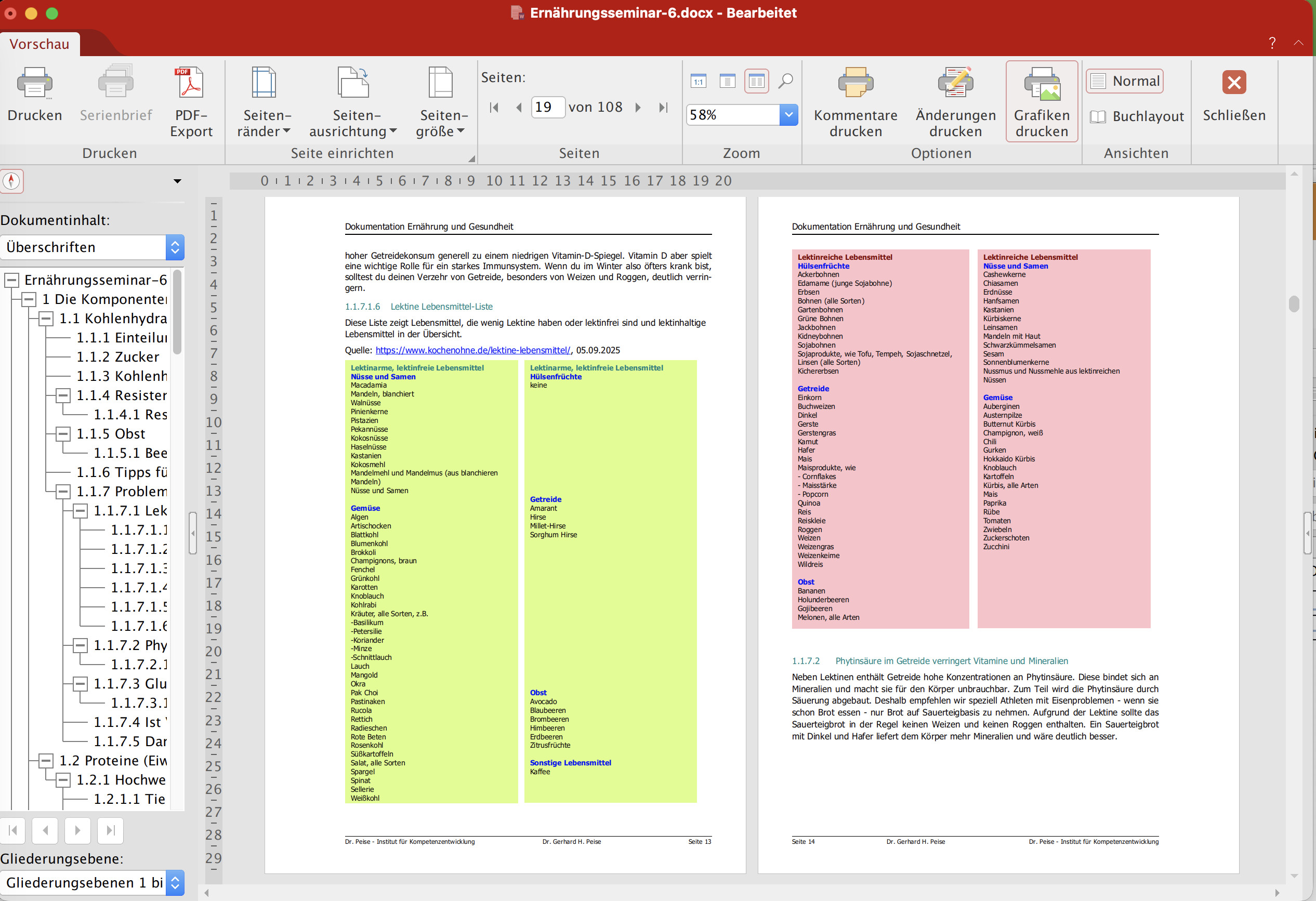Collapse the 1 Die Komponenten node
Viewport: 1316px width, 901px height.
click(29, 299)
